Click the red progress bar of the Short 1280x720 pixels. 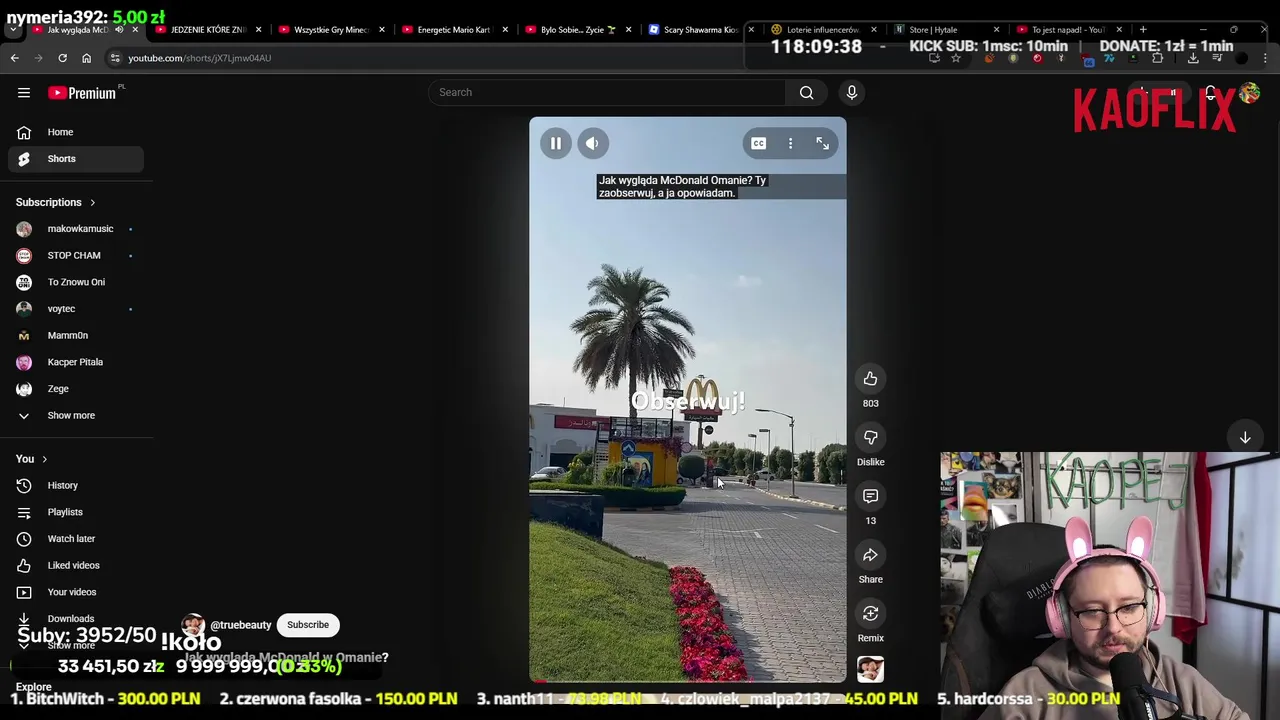[x=538, y=682]
